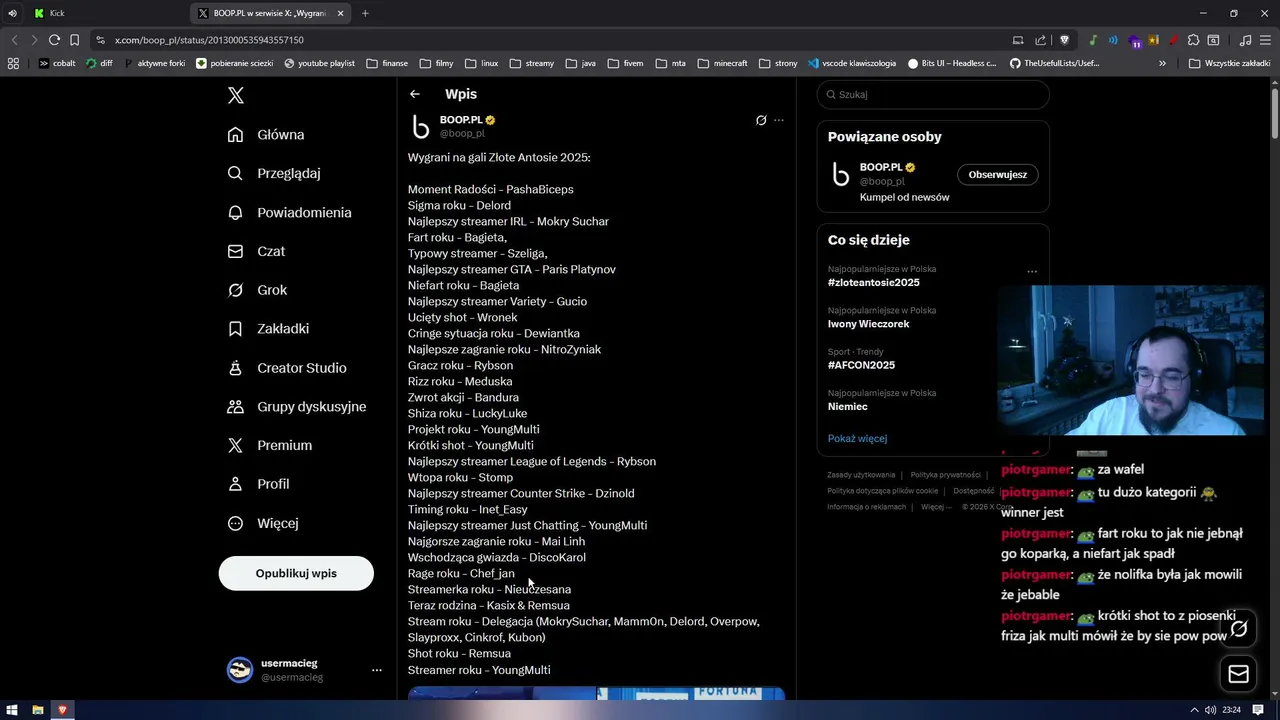The height and width of the screenshot is (720, 1280).
Task: Open the green music note extension
Action: 1093,40
